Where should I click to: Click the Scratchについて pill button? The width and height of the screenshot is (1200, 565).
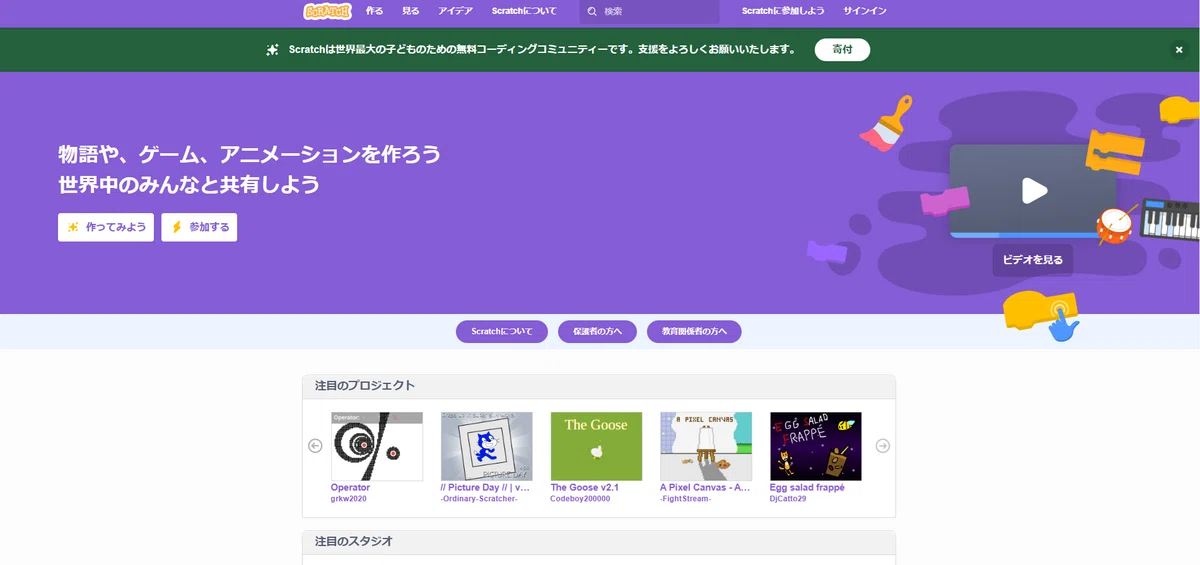point(502,331)
